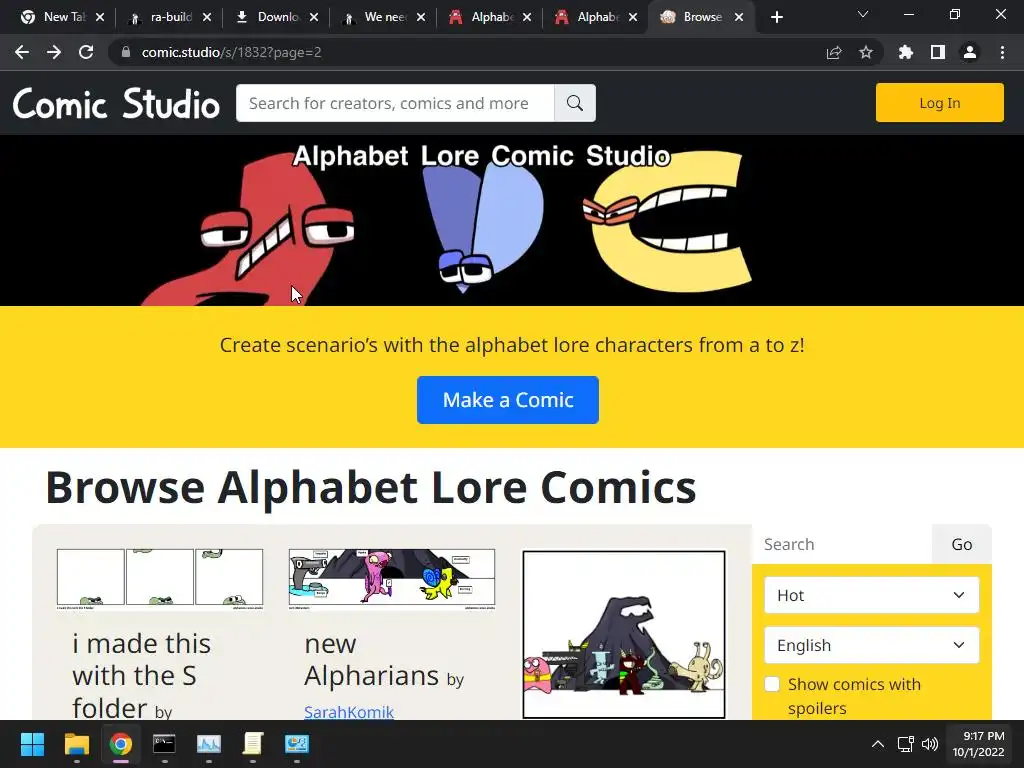
Task: Toggle the Chrome side panel icon
Action: pos(938,52)
